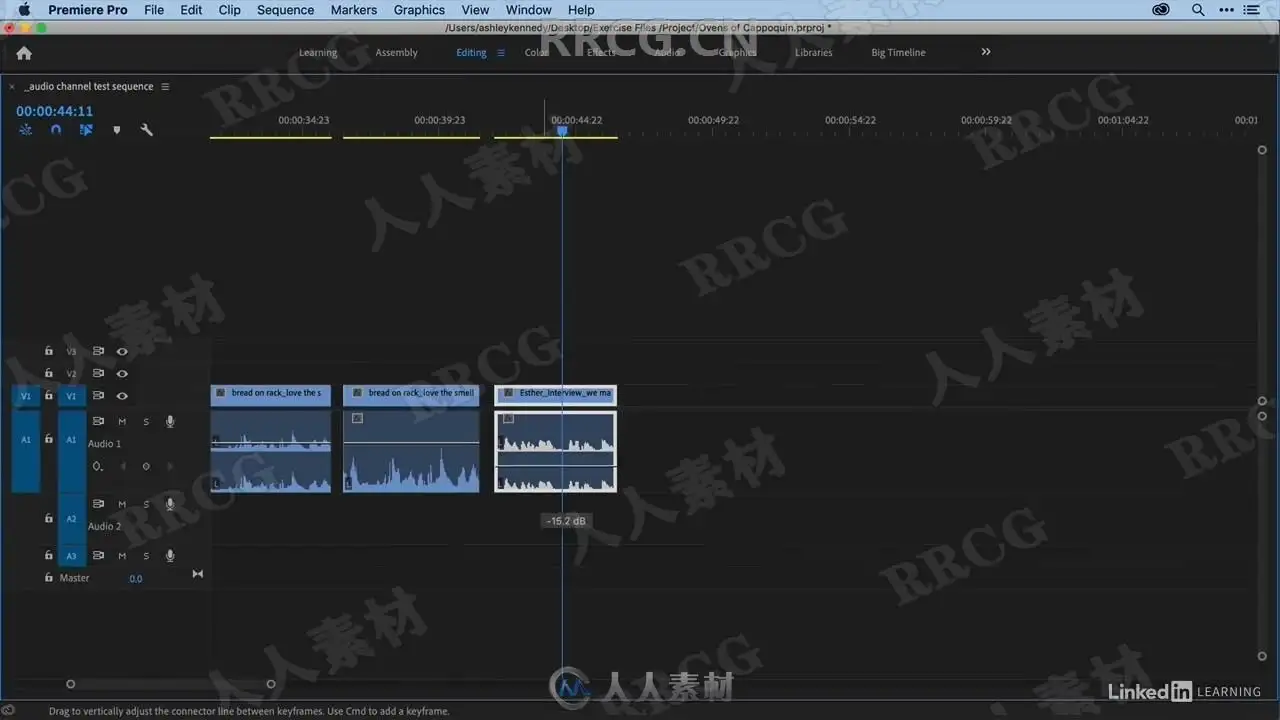This screenshot has height=720, width=1280.
Task: Click the Master track output icon
Action: coord(197,574)
